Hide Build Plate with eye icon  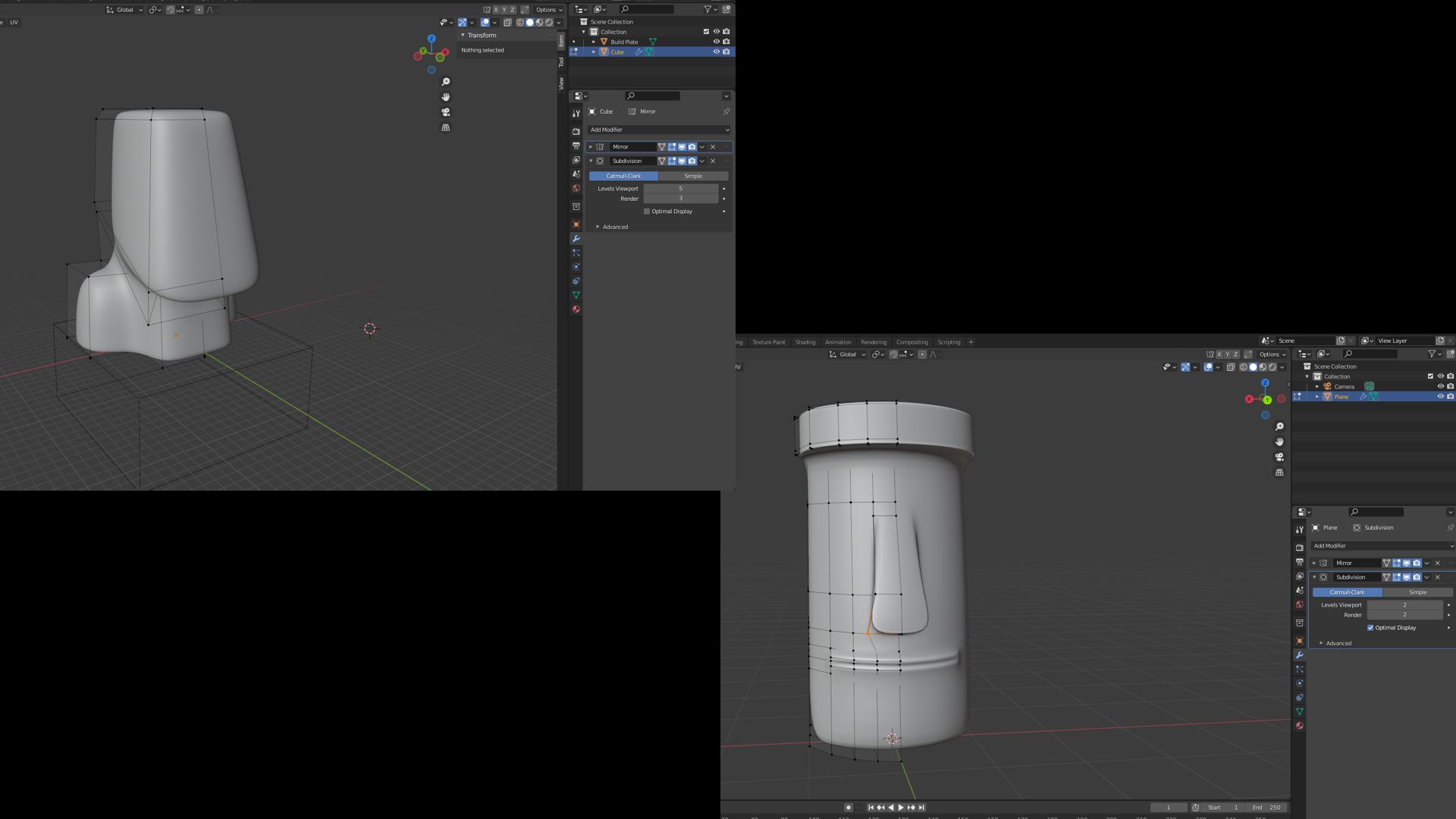pyautogui.click(x=716, y=42)
